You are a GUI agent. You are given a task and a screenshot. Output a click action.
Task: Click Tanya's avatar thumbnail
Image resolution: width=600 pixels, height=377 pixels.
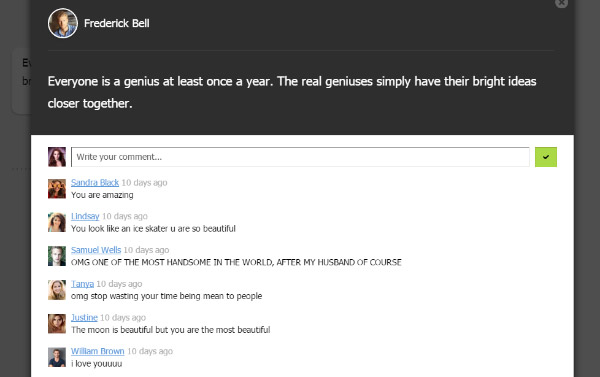click(x=57, y=290)
